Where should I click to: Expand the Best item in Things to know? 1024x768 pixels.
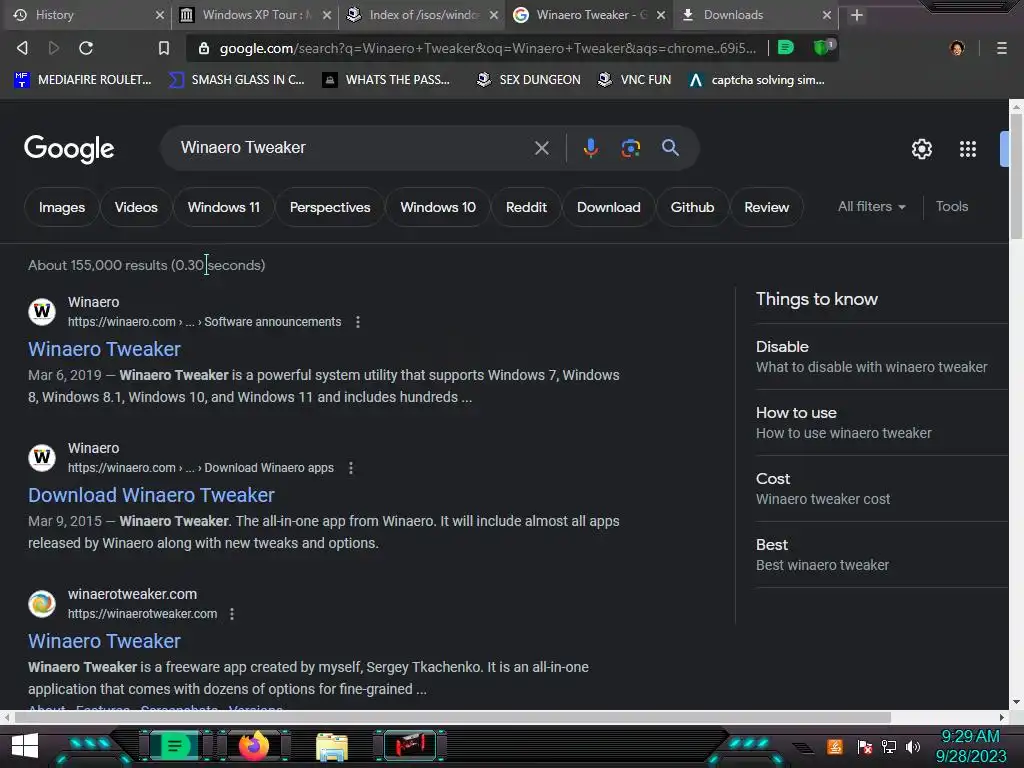click(x=882, y=554)
